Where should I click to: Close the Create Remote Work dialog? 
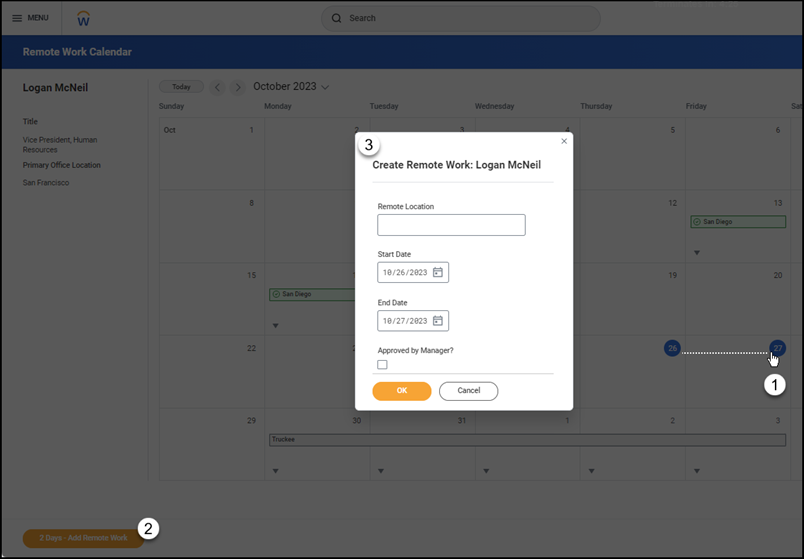[x=564, y=141]
